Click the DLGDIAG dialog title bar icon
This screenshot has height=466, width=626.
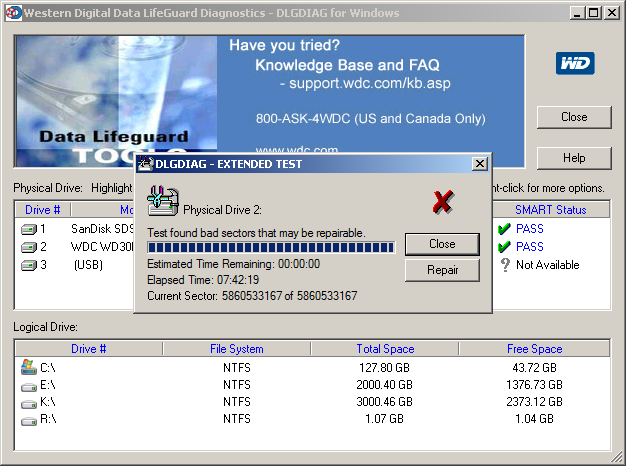click(146, 164)
